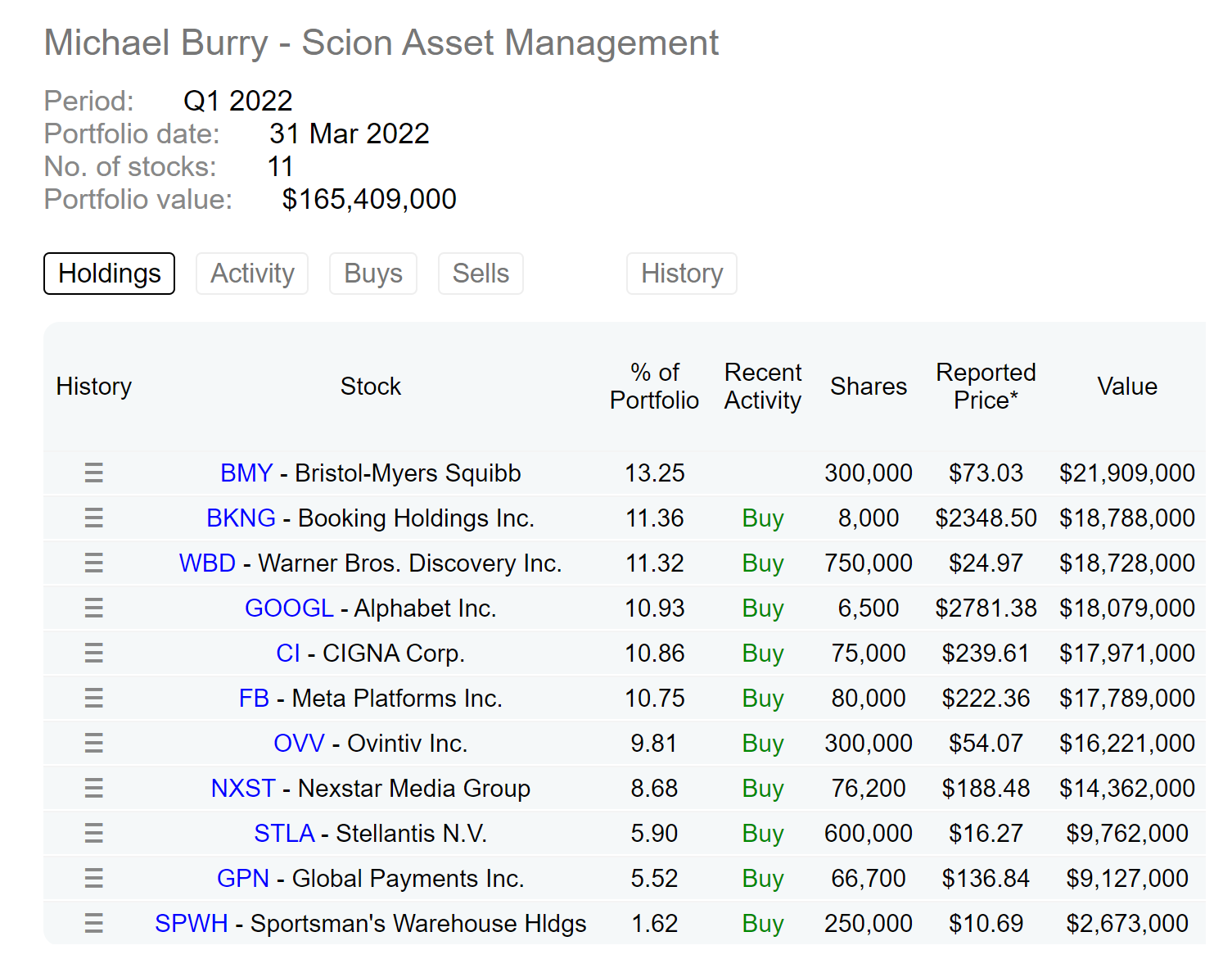Open history icon for CIGNA Corp. row
The height and width of the screenshot is (968, 1232).
pos(93,653)
